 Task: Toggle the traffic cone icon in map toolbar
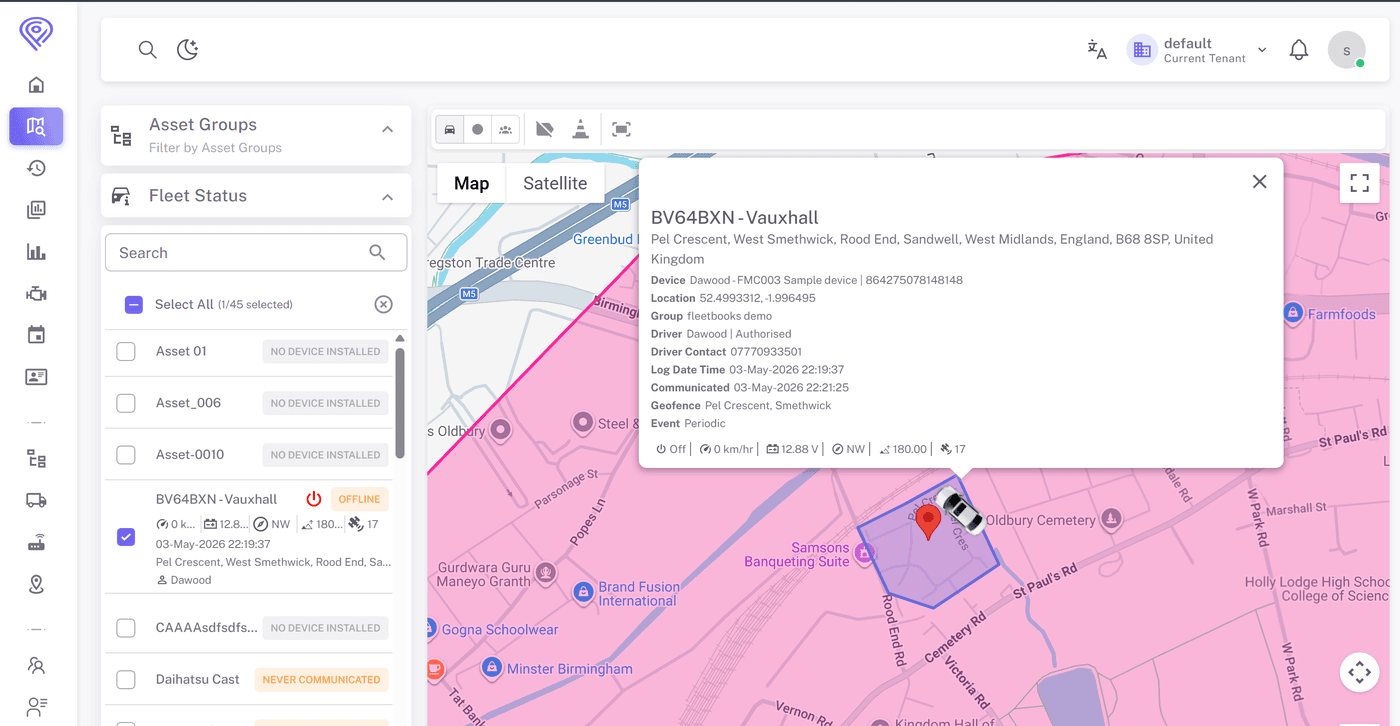point(580,129)
